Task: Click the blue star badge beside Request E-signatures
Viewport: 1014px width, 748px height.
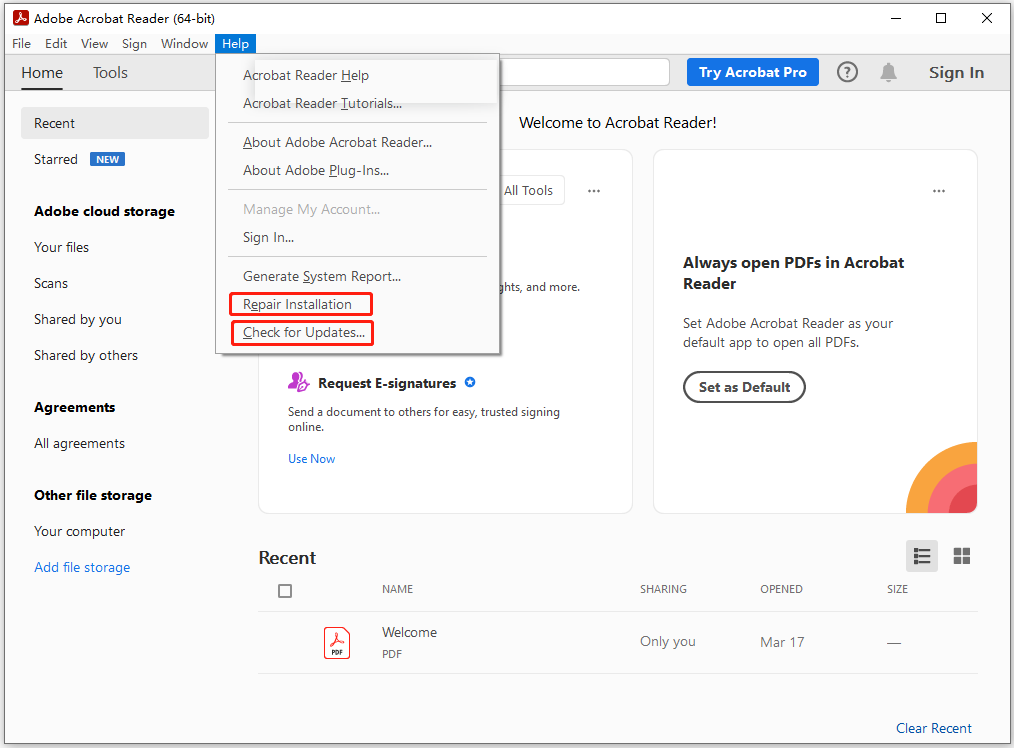Action: 470,382
